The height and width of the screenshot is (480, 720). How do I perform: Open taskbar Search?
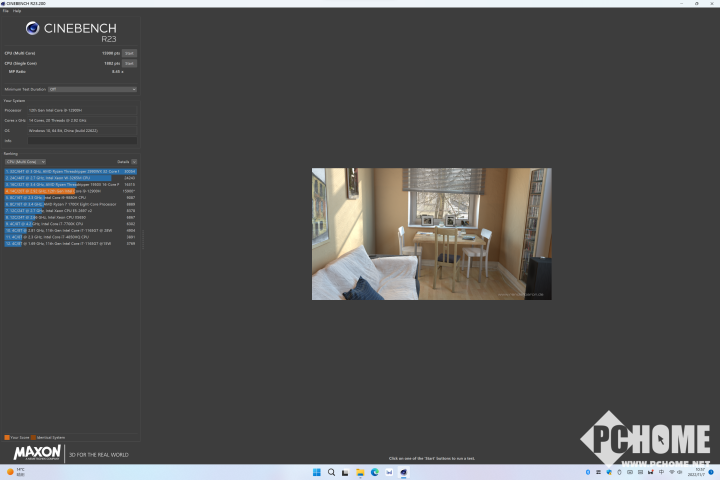tap(331, 472)
